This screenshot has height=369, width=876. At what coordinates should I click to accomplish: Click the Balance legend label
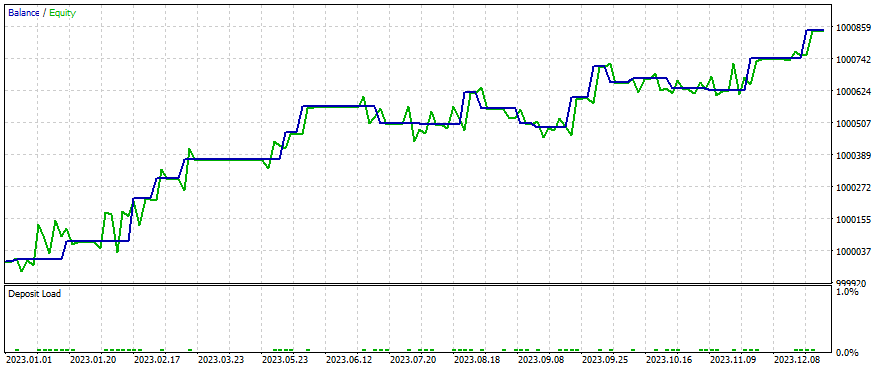23,12
